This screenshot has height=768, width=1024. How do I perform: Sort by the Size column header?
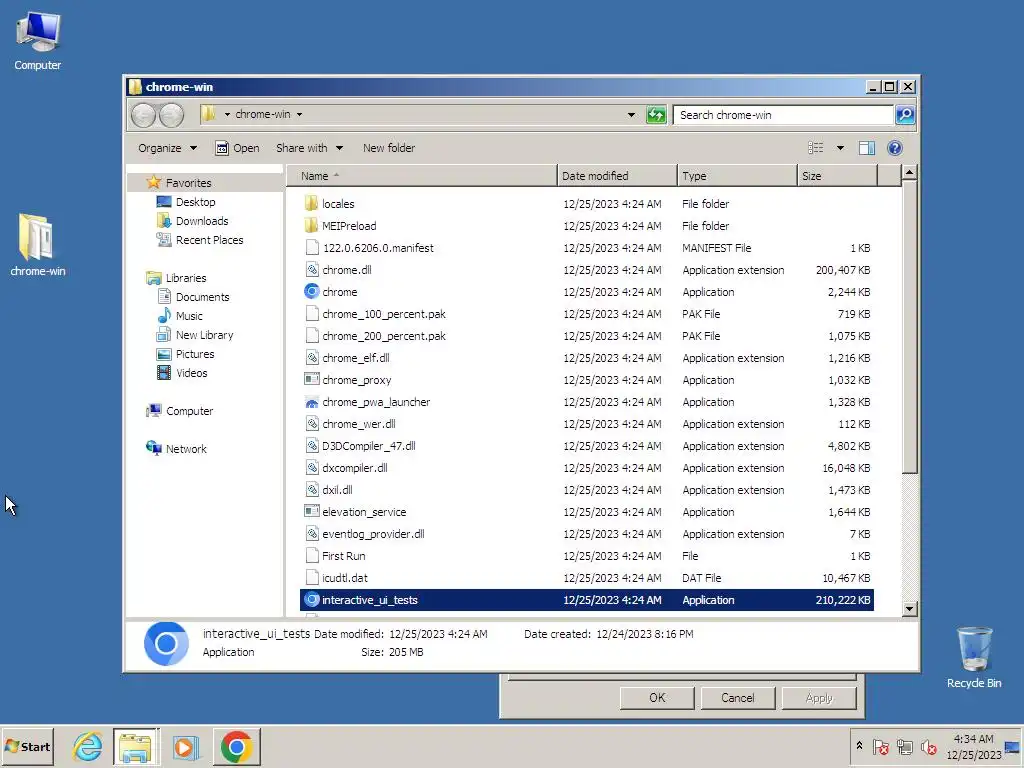[x=837, y=176]
